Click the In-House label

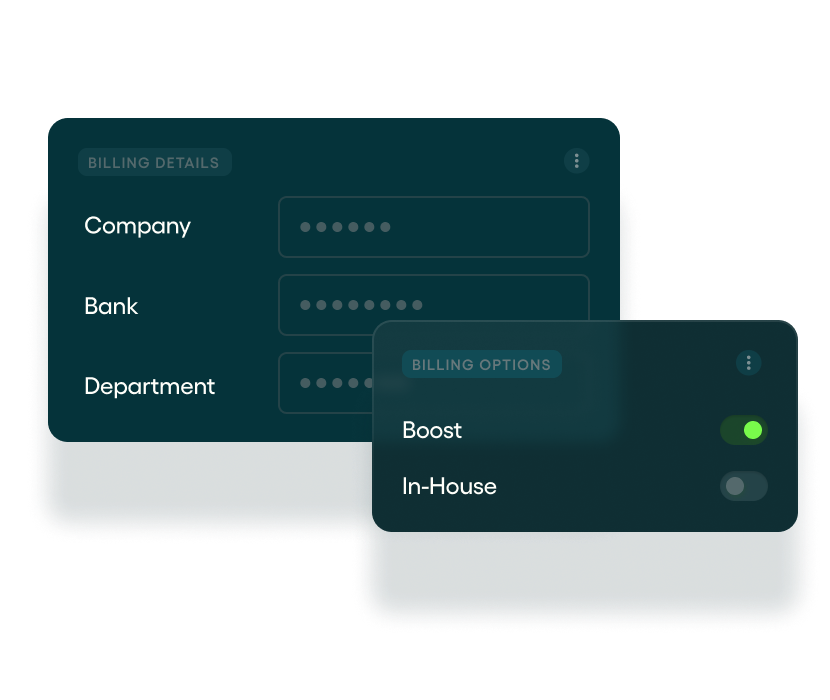tap(449, 486)
